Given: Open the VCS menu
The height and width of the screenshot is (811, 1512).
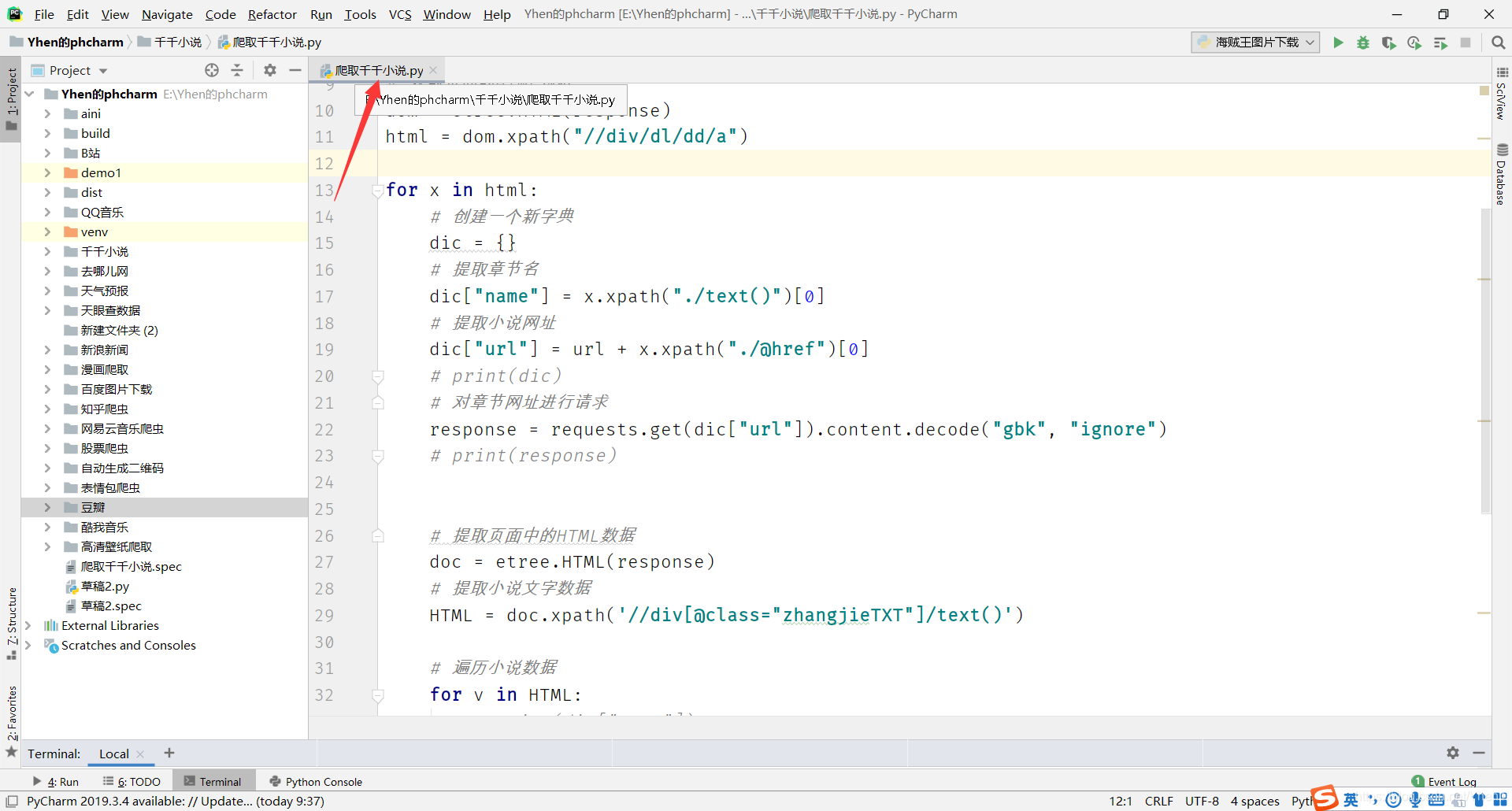Looking at the screenshot, I should pyautogui.click(x=400, y=14).
